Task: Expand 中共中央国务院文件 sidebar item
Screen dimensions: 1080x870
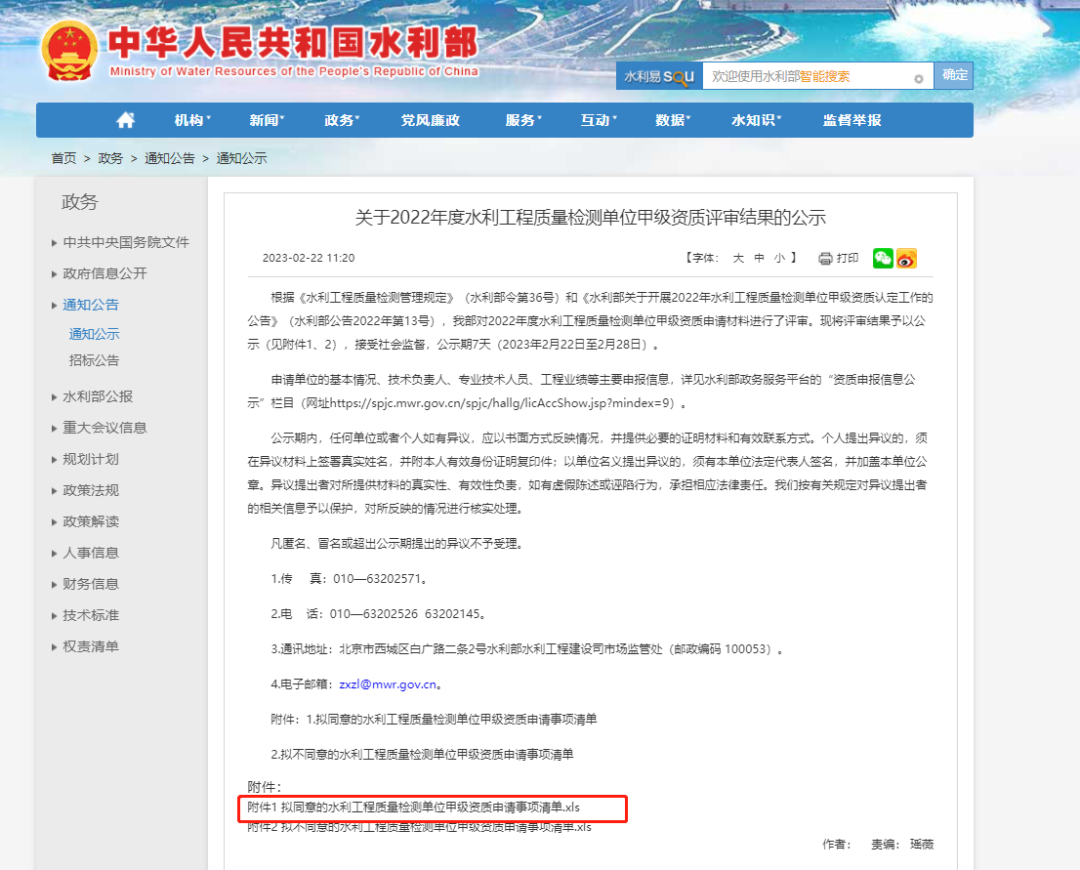Action: (126, 242)
